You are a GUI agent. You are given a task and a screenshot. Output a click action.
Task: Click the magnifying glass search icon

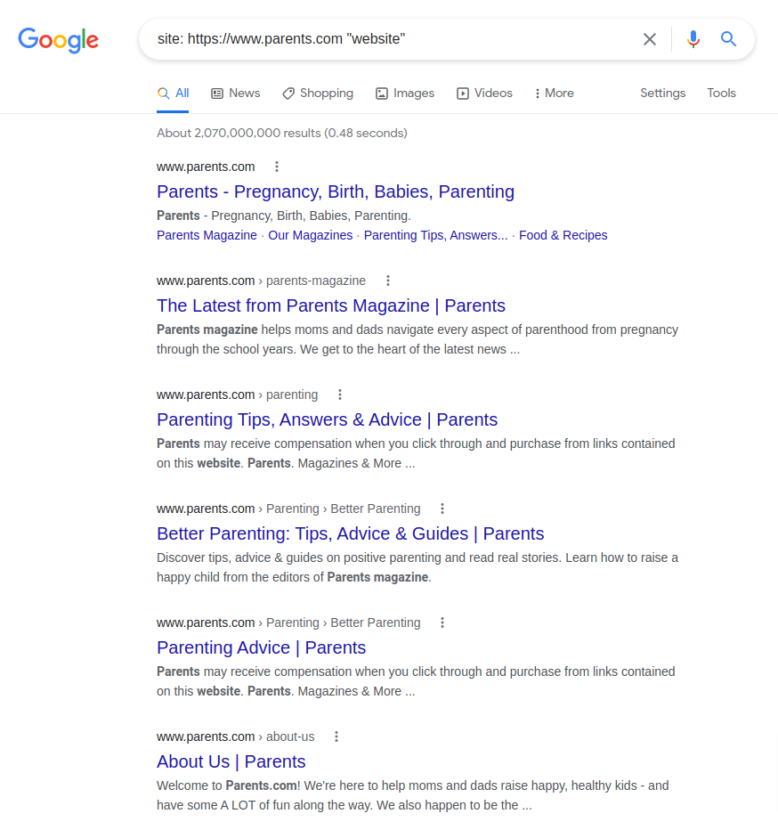pyautogui.click(x=729, y=39)
